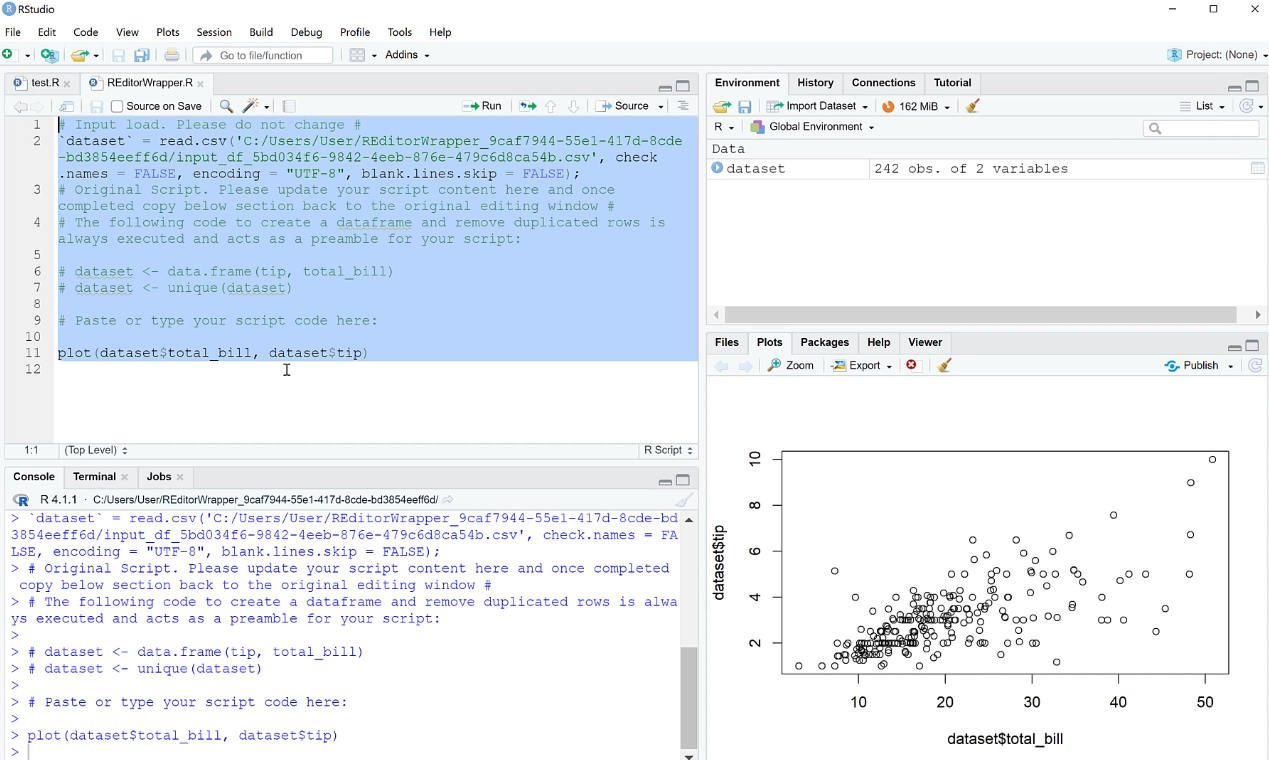1269x760 pixels.
Task: Go to previous section up arrow
Action: point(550,106)
